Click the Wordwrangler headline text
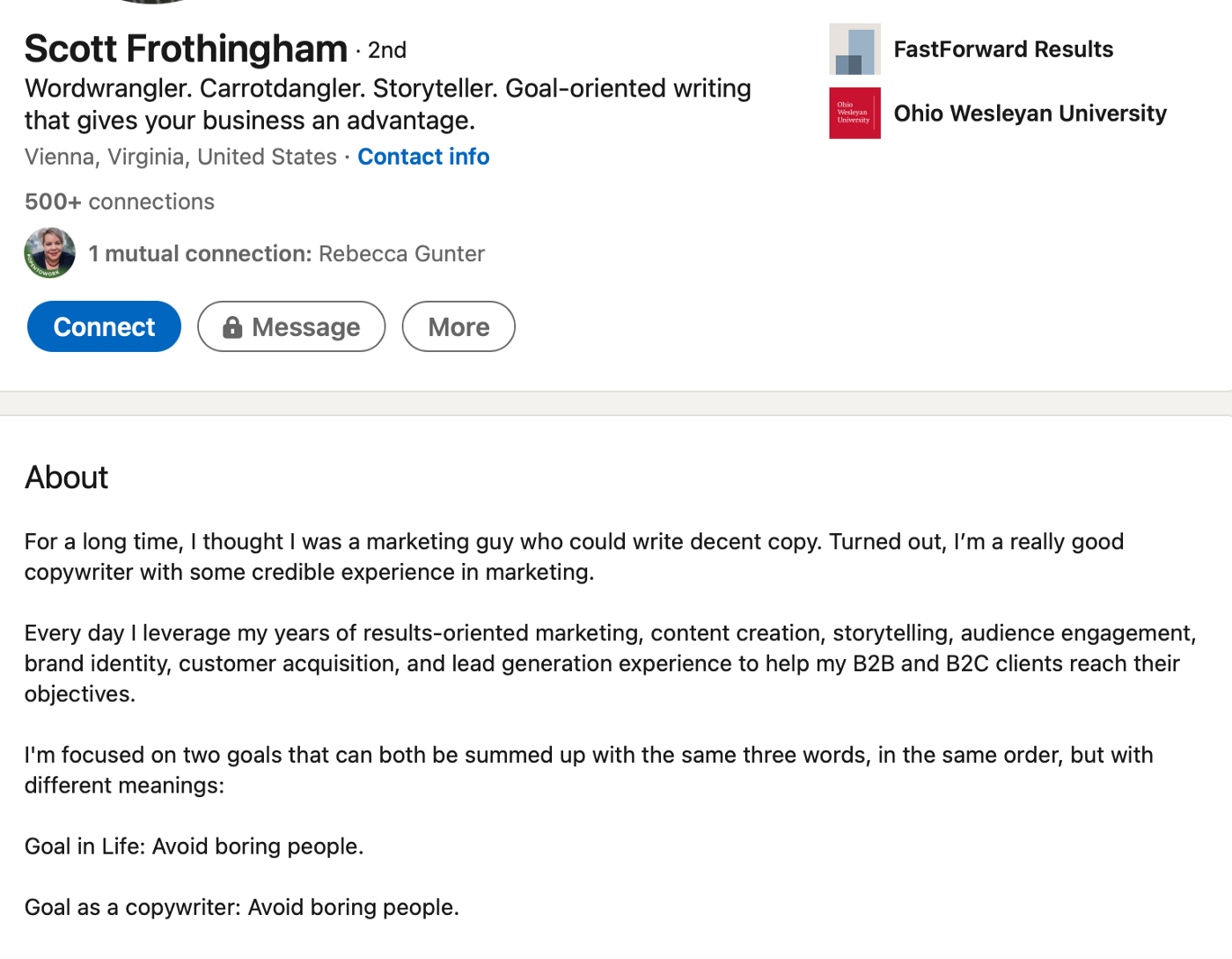 (388, 104)
